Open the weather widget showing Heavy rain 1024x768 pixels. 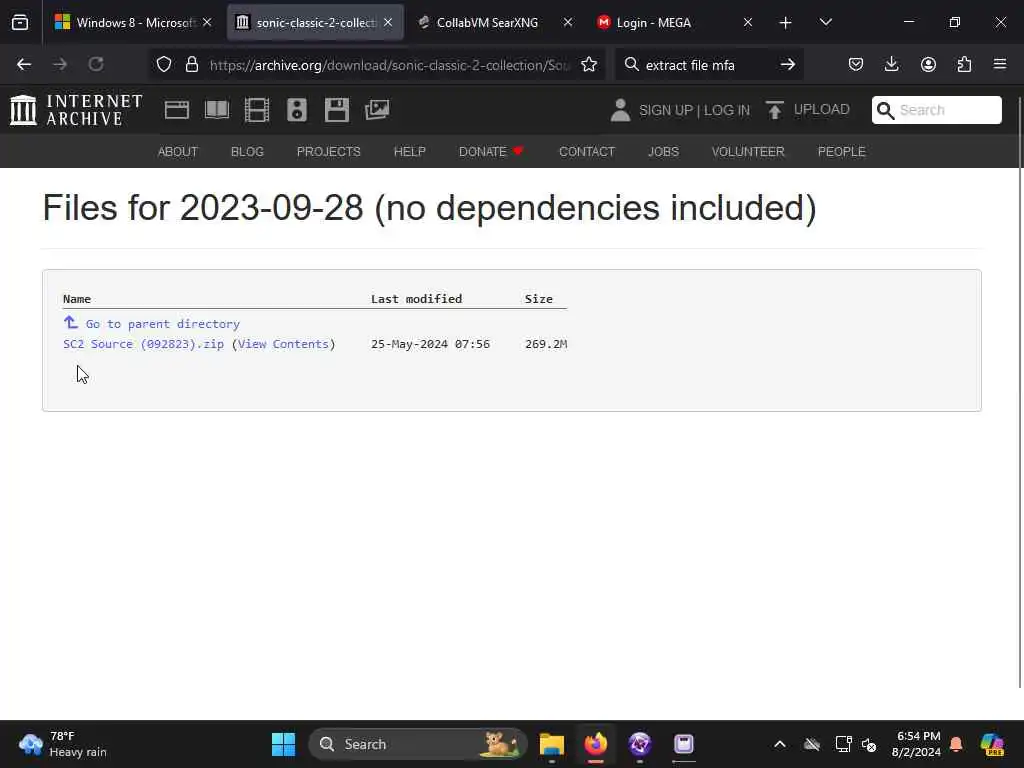coord(63,744)
